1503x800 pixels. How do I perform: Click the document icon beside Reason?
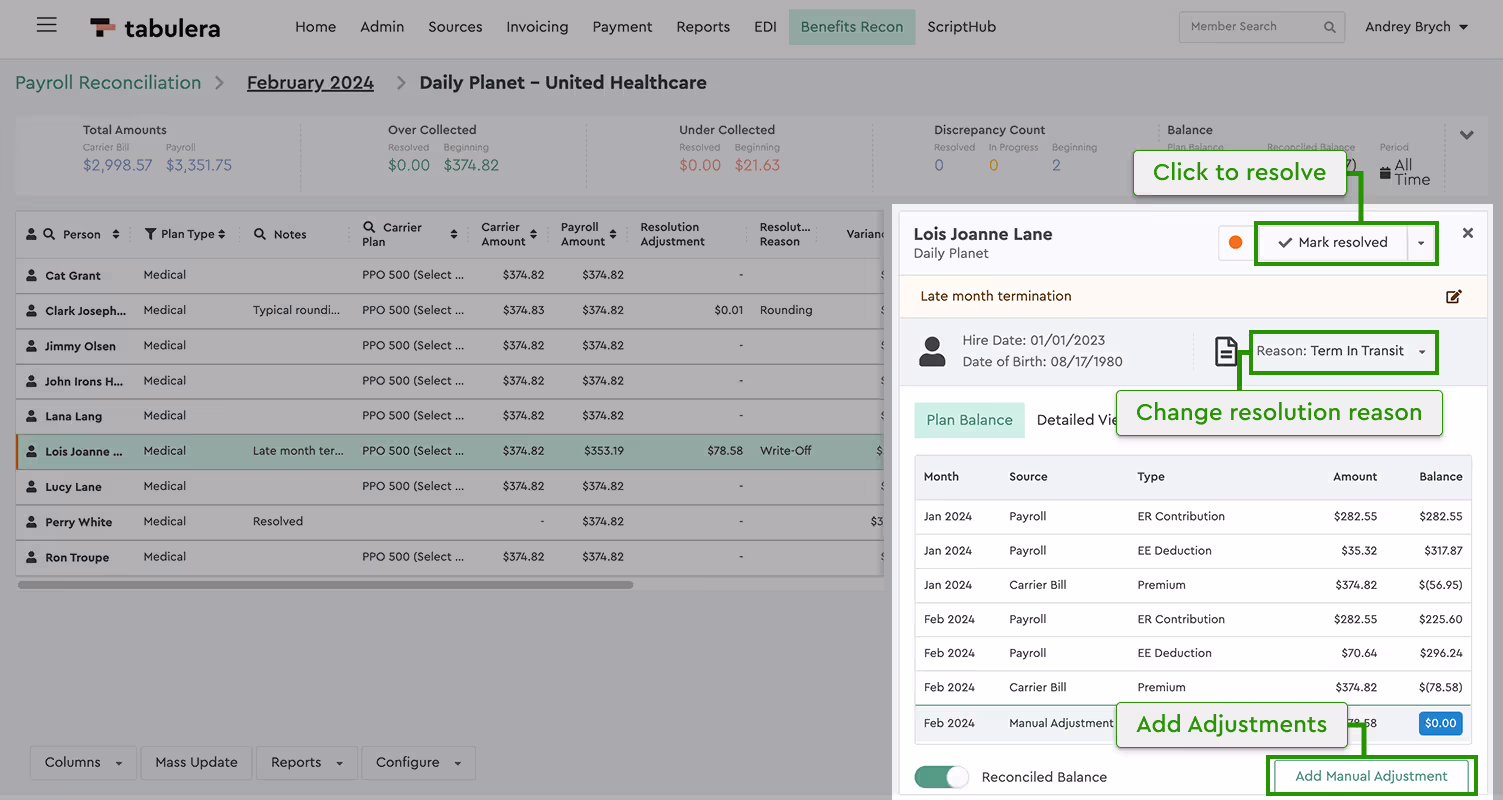[1225, 351]
